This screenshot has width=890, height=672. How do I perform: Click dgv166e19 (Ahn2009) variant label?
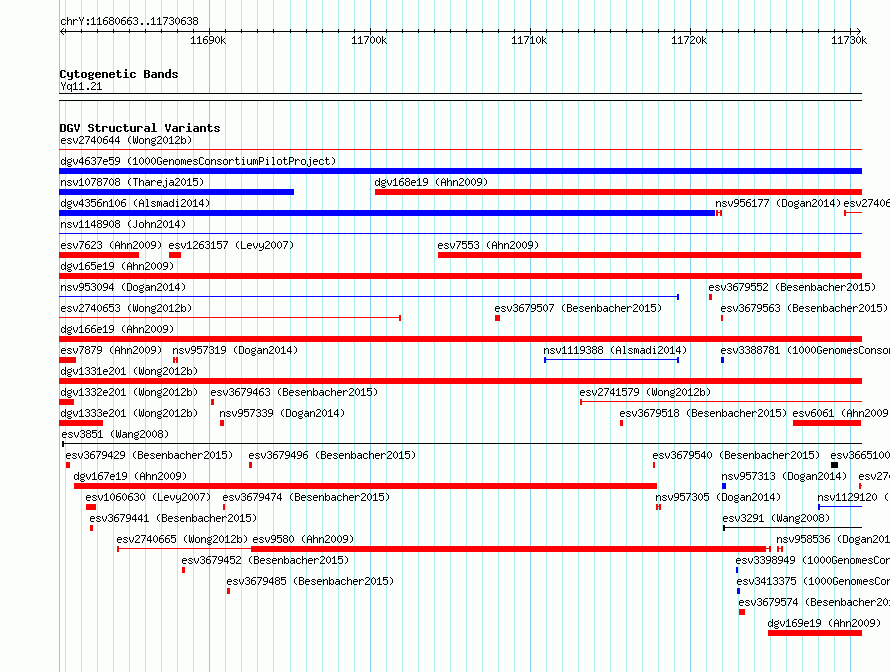(x=117, y=329)
